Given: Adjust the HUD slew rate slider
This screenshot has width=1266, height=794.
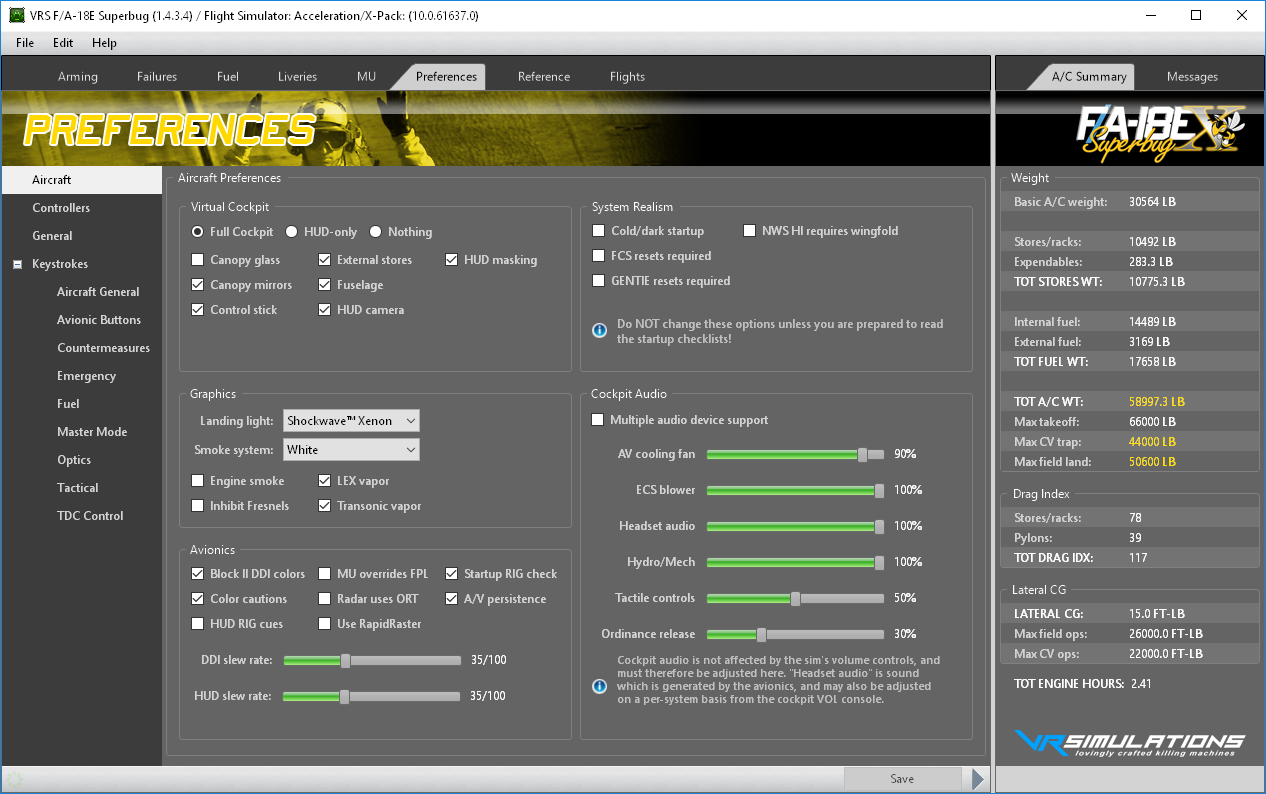Looking at the screenshot, I should pos(344,696).
